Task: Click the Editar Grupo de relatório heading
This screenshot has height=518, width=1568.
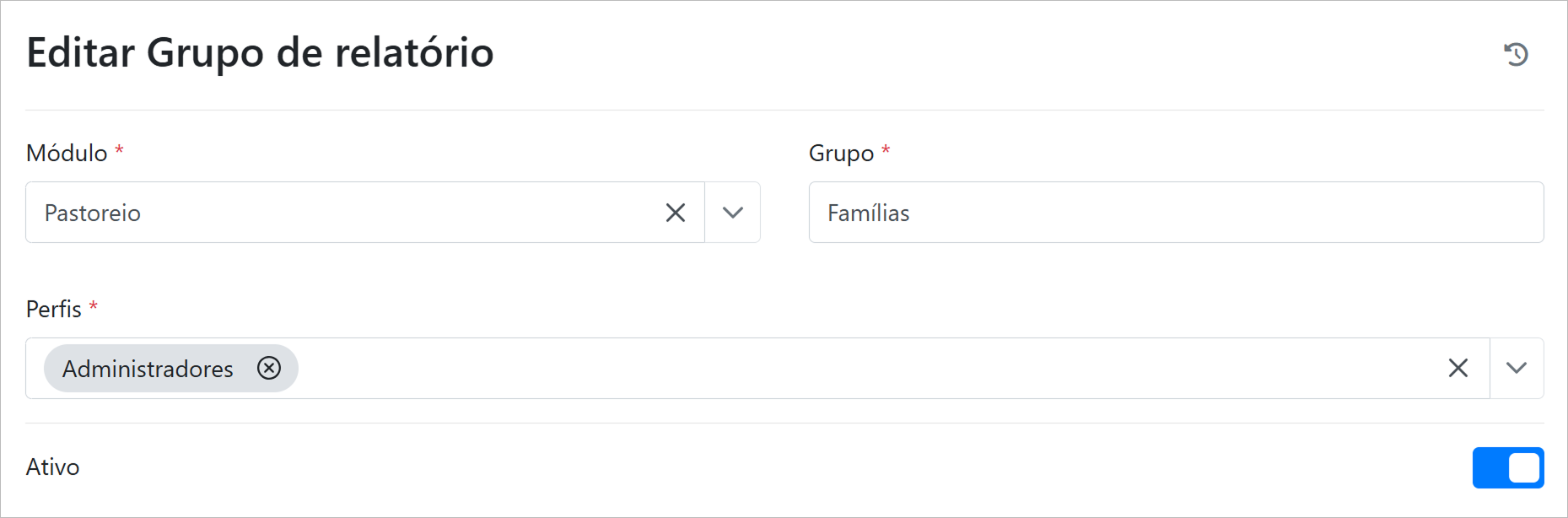Action: (260, 52)
